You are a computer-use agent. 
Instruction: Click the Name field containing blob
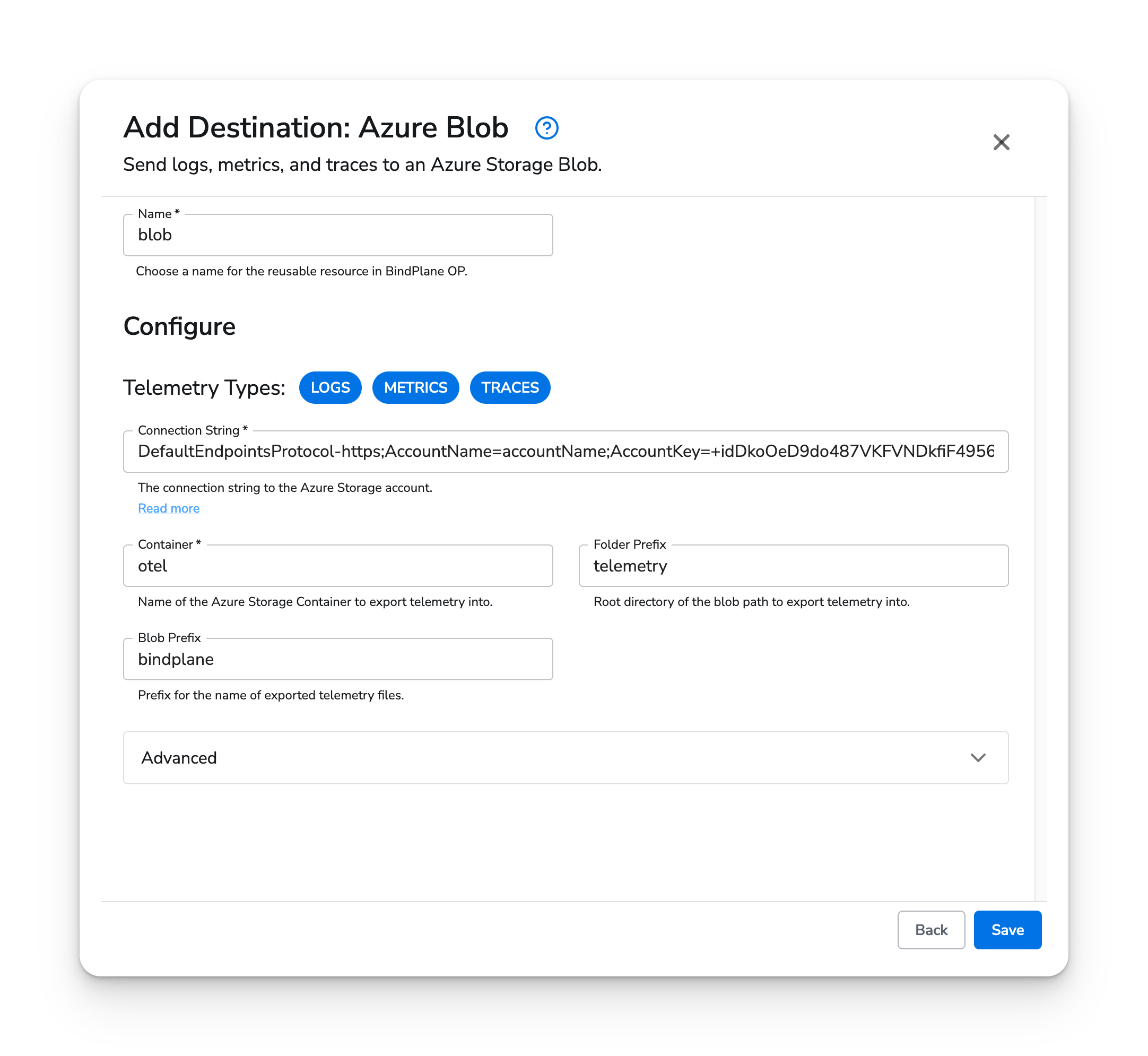pos(337,235)
